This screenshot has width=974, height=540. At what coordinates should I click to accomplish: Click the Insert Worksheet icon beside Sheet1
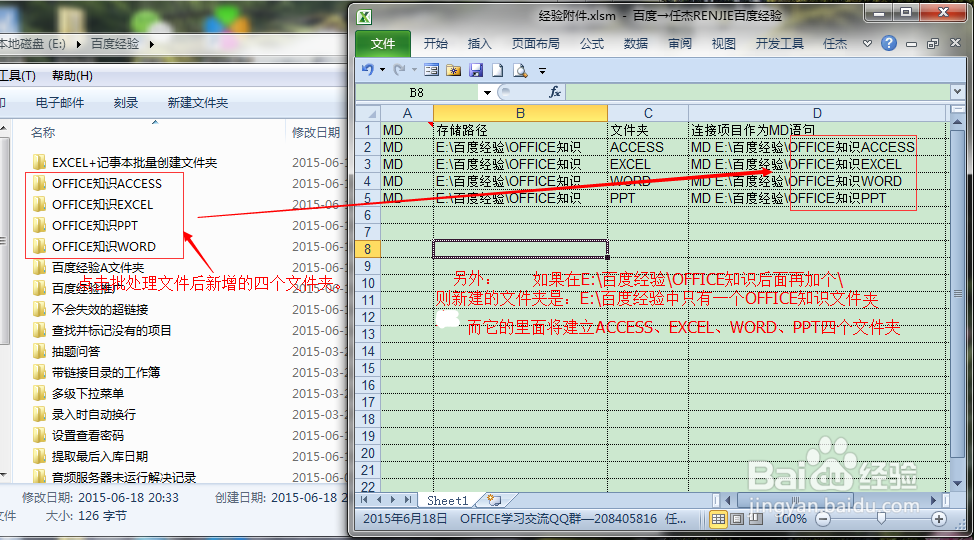click(x=494, y=500)
